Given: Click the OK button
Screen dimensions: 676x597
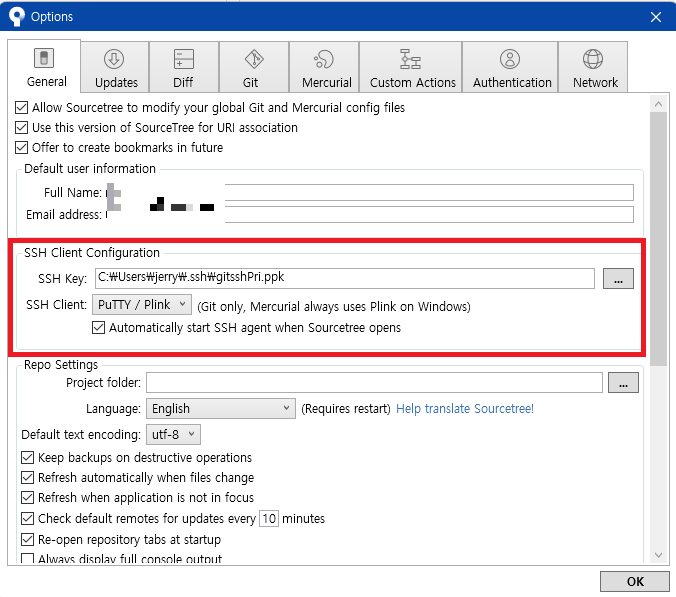Looking at the screenshot, I should [635, 581].
